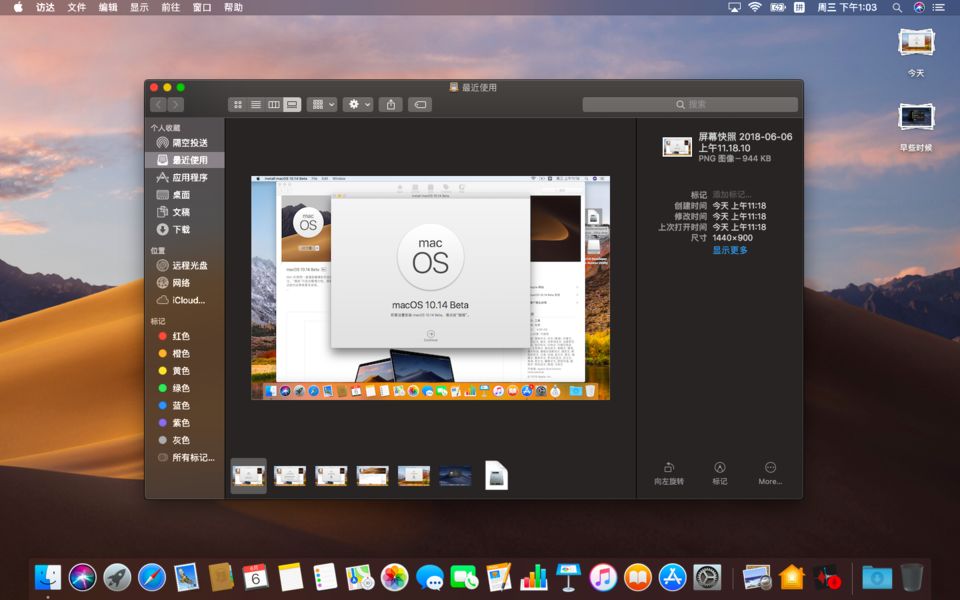
Task: Filter by the 橙色 tag
Action: 184,353
